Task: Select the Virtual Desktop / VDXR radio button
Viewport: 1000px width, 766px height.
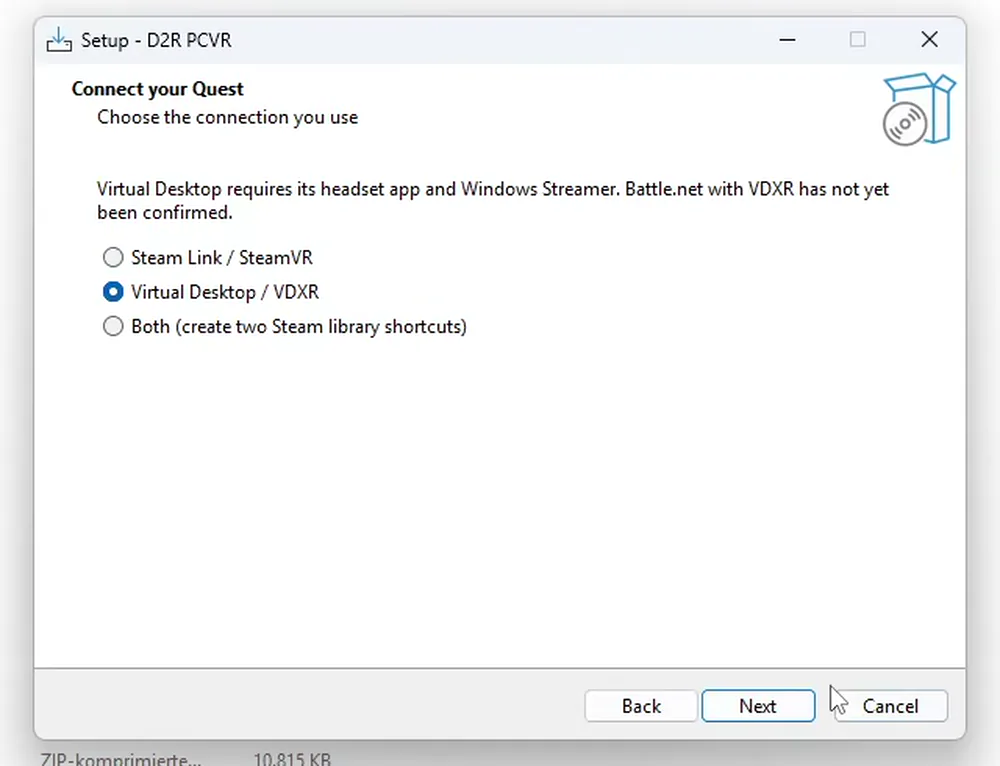Action: 113,292
